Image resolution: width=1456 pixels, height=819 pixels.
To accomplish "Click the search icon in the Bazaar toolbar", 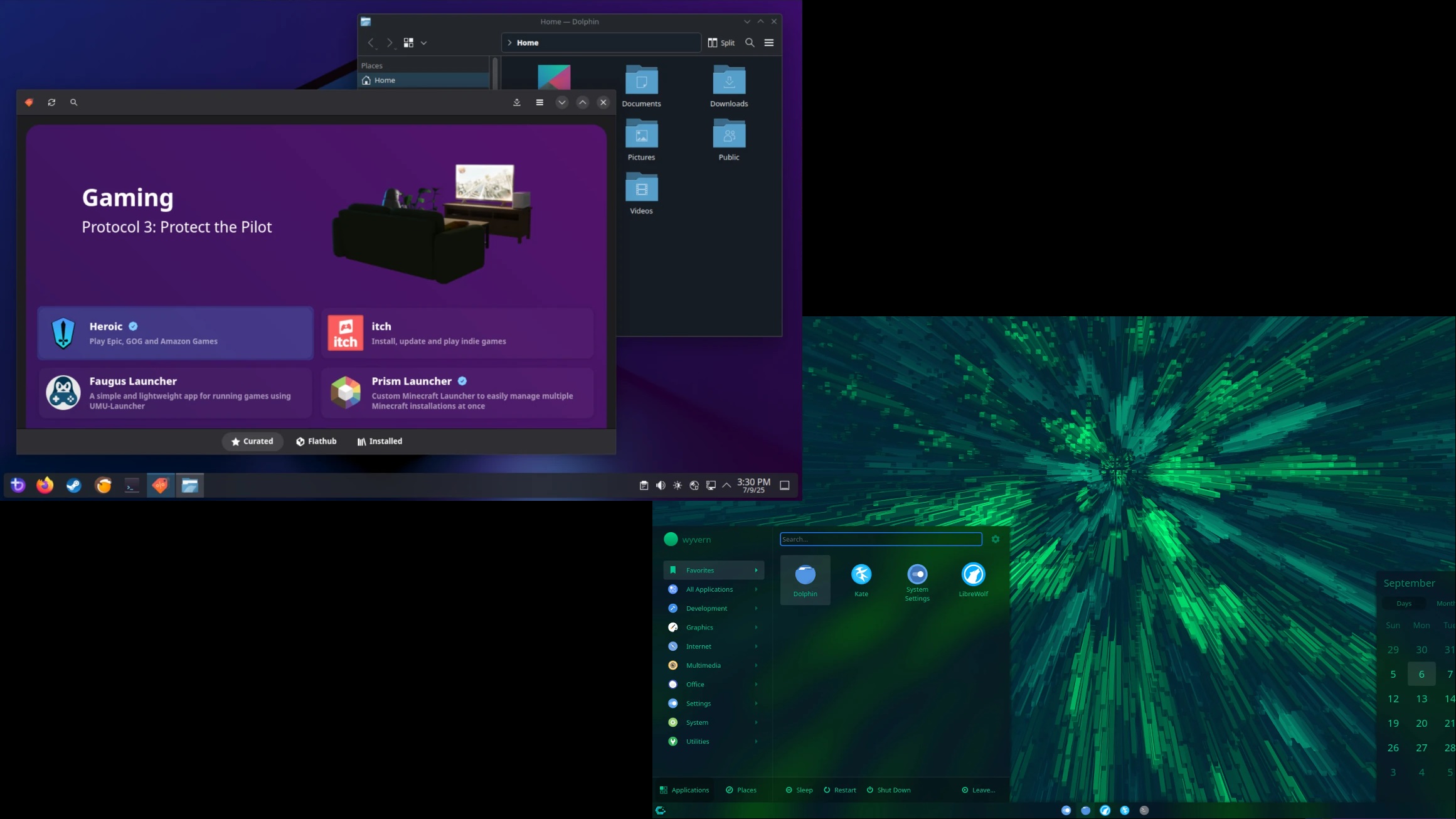I will coord(73,102).
